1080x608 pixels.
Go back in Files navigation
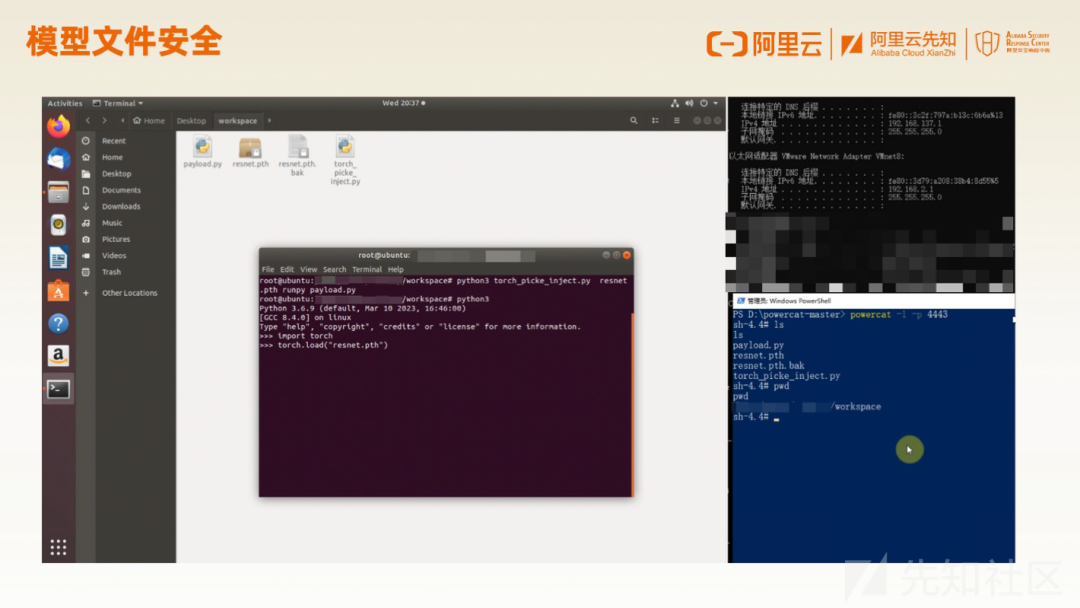coord(87,120)
